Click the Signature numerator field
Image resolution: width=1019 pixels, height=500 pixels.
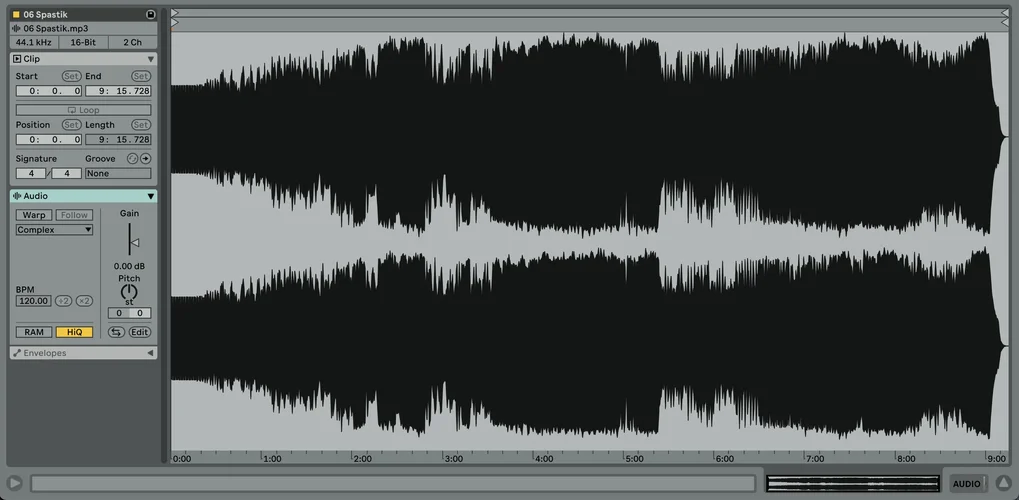(31, 174)
